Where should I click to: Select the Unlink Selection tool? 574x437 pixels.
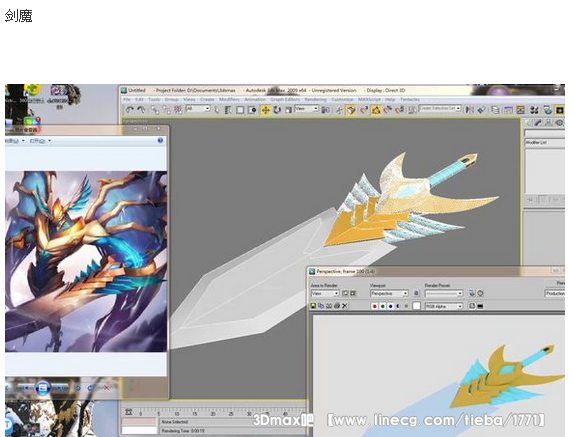[167, 109]
